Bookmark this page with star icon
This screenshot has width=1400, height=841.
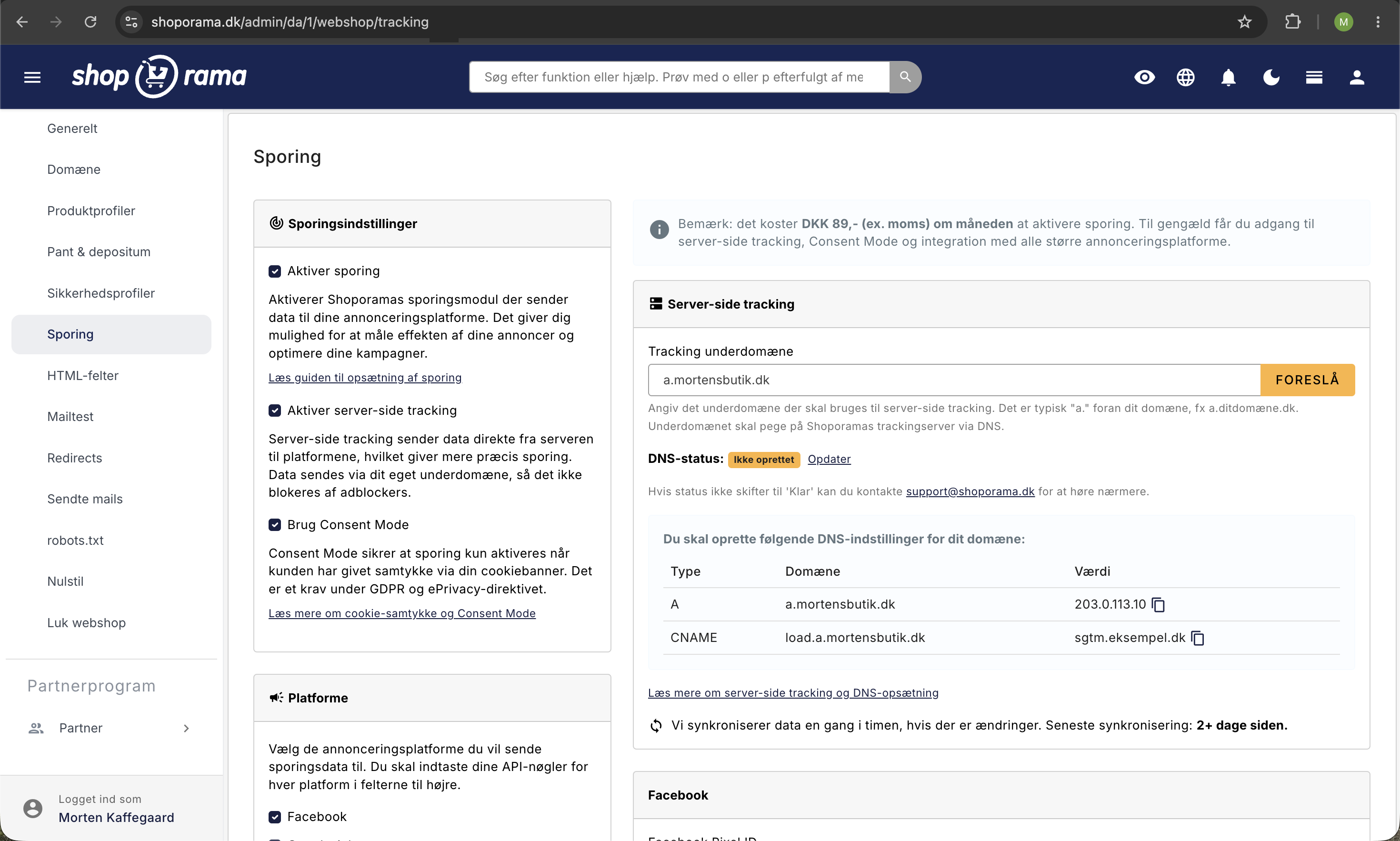tap(1244, 22)
